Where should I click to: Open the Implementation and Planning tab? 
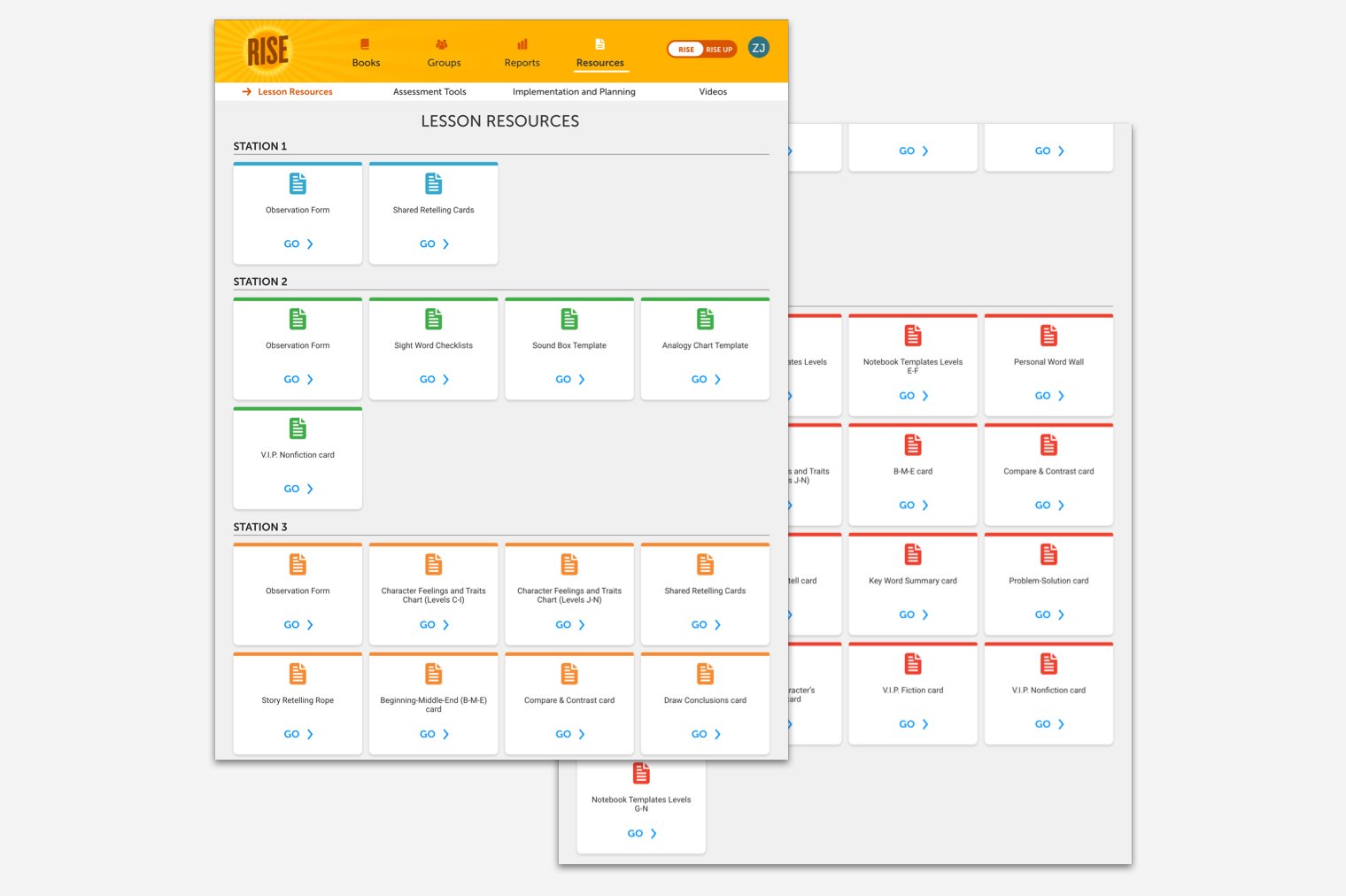(x=574, y=92)
